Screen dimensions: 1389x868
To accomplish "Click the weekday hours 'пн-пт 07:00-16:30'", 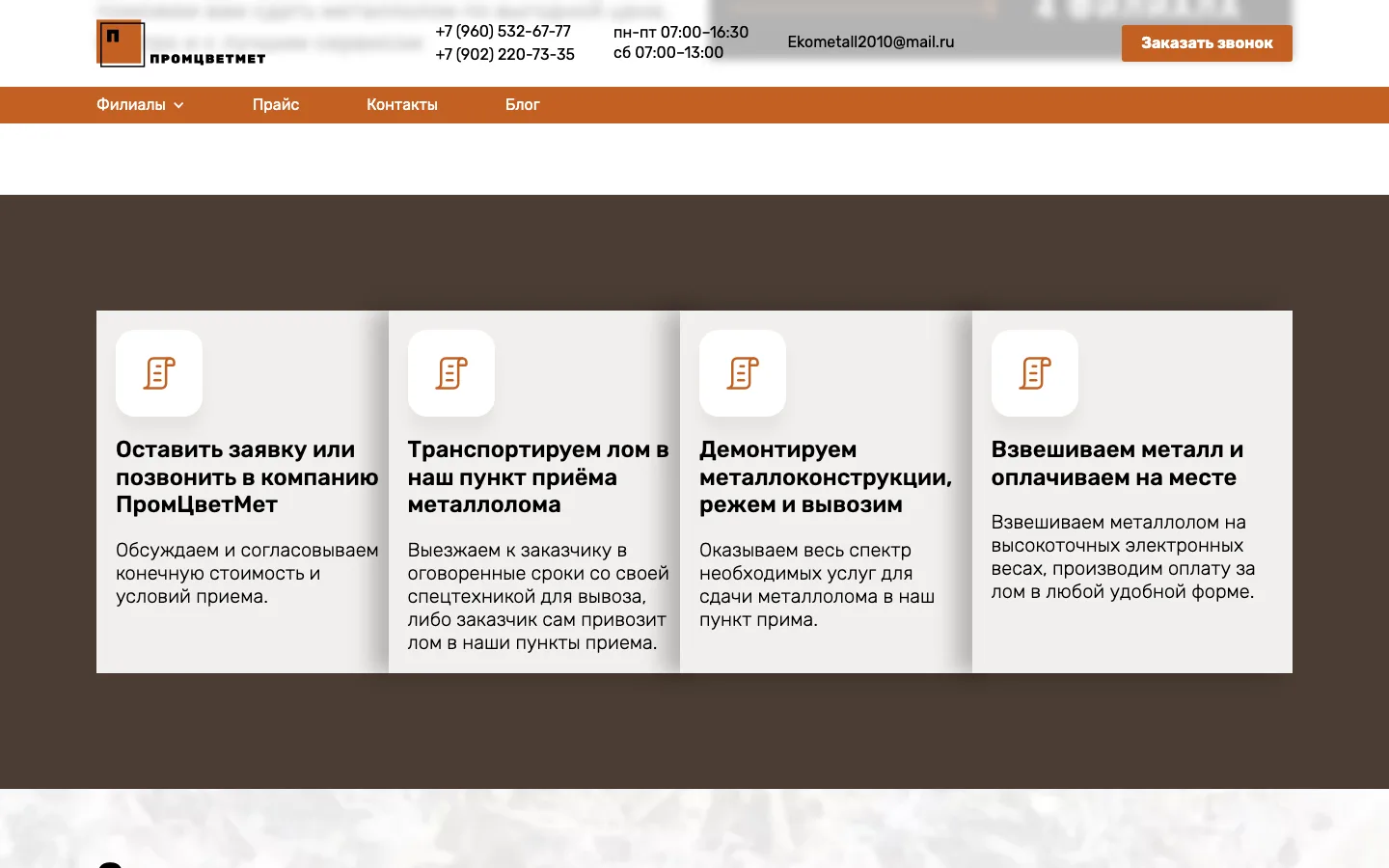I will click(681, 32).
